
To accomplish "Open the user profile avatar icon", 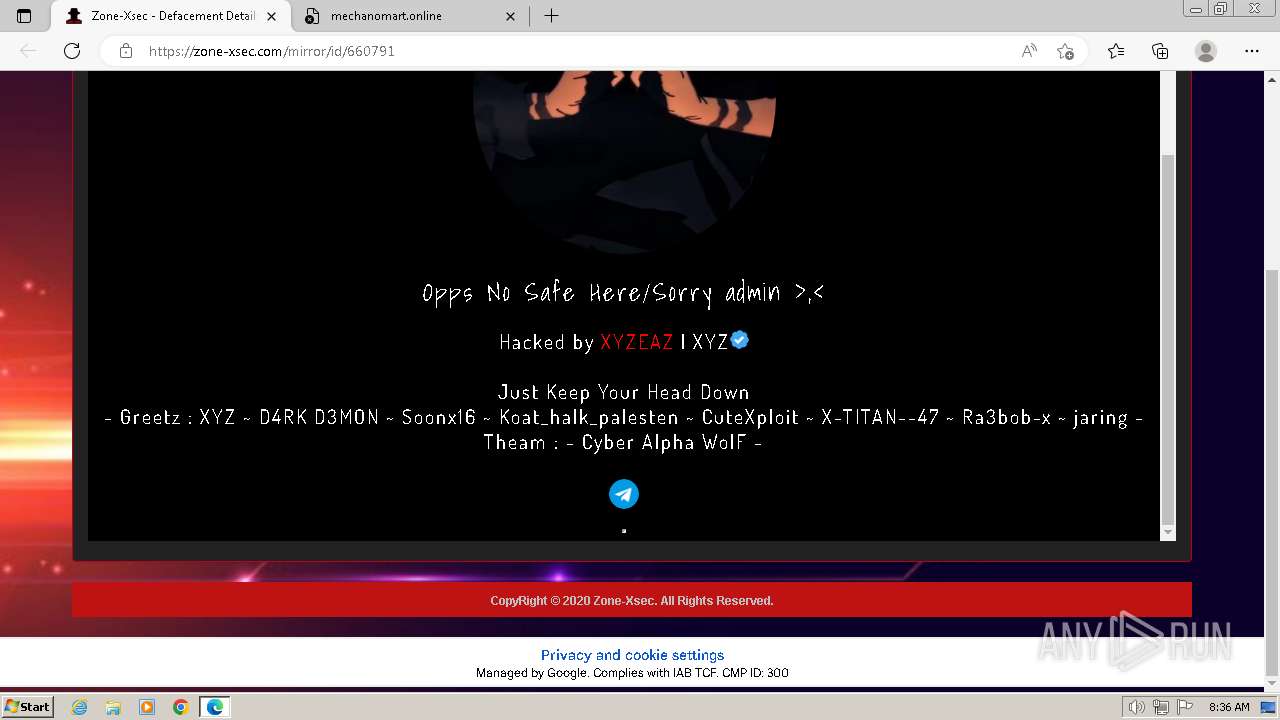I will coord(1206,51).
